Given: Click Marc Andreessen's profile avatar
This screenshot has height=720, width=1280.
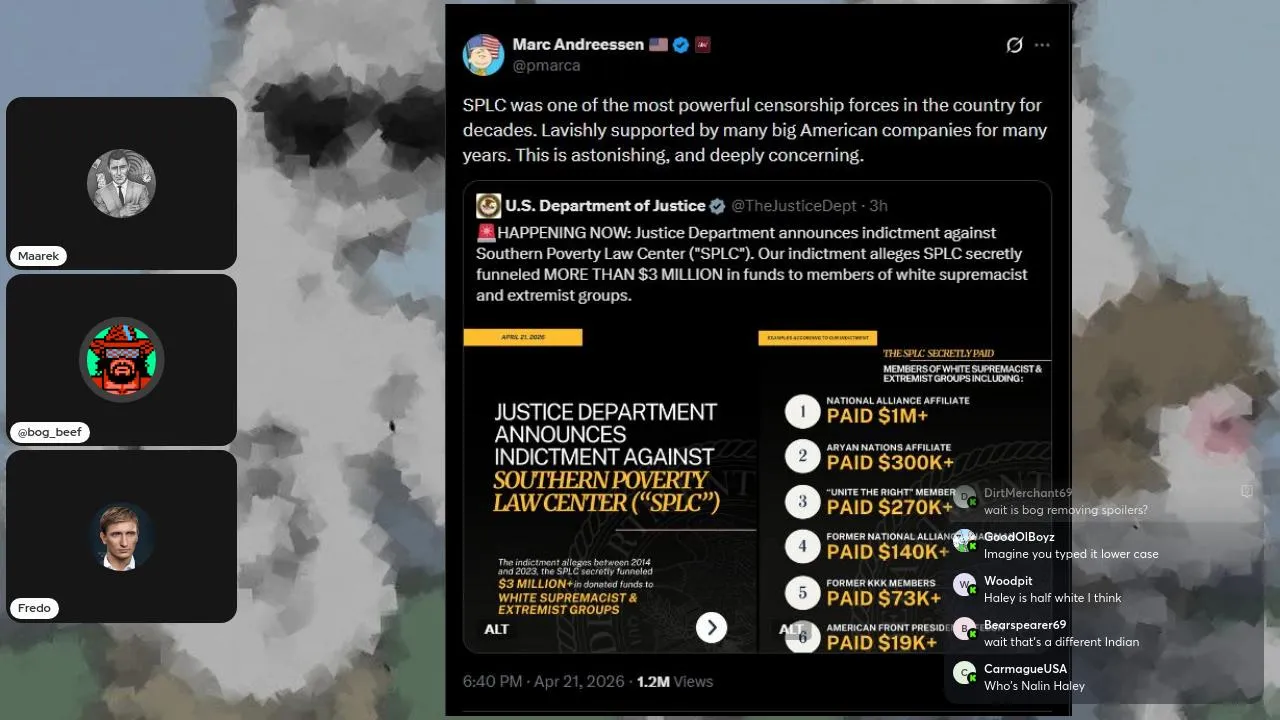Looking at the screenshot, I should pyautogui.click(x=483, y=55).
